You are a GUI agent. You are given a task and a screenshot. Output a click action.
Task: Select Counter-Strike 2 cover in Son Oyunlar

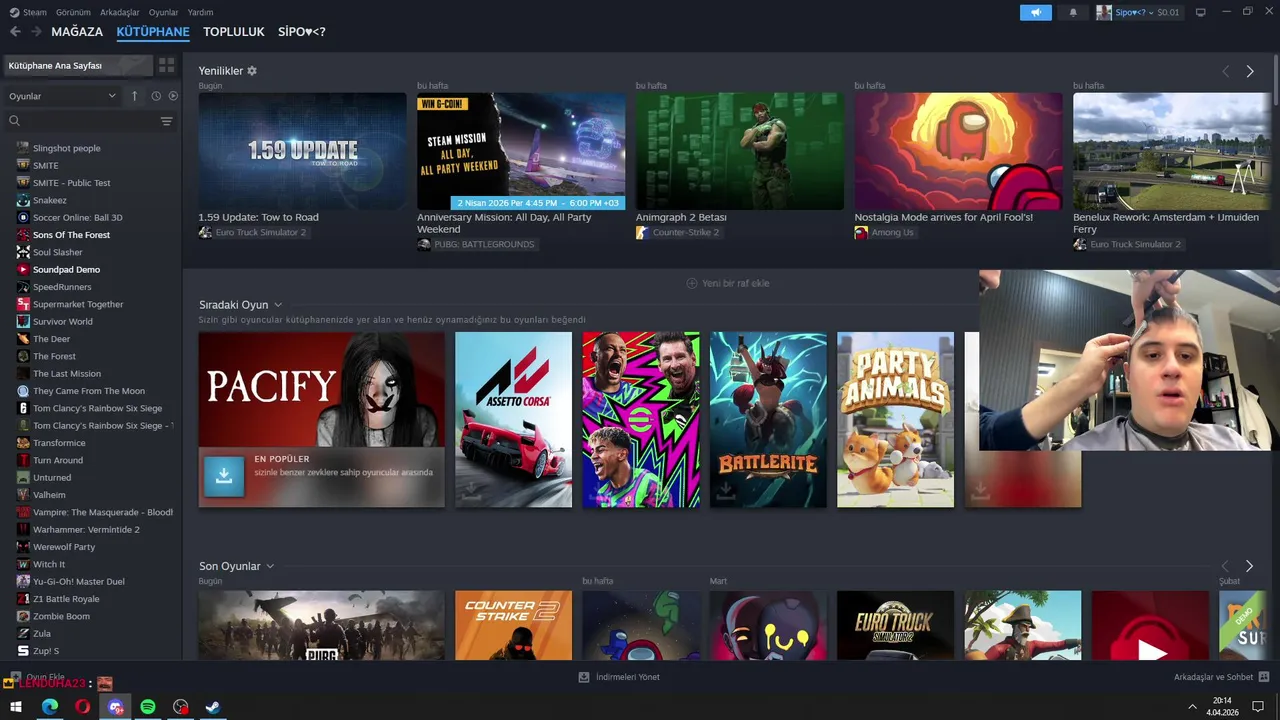tap(513, 625)
